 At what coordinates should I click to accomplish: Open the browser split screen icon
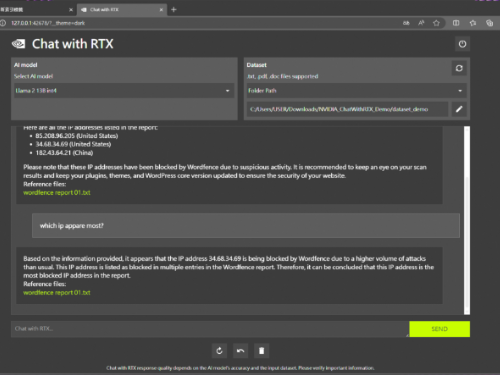[456, 23]
